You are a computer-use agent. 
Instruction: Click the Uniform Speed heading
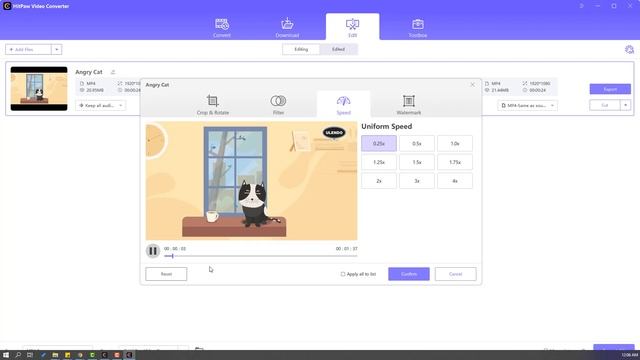click(x=387, y=127)
